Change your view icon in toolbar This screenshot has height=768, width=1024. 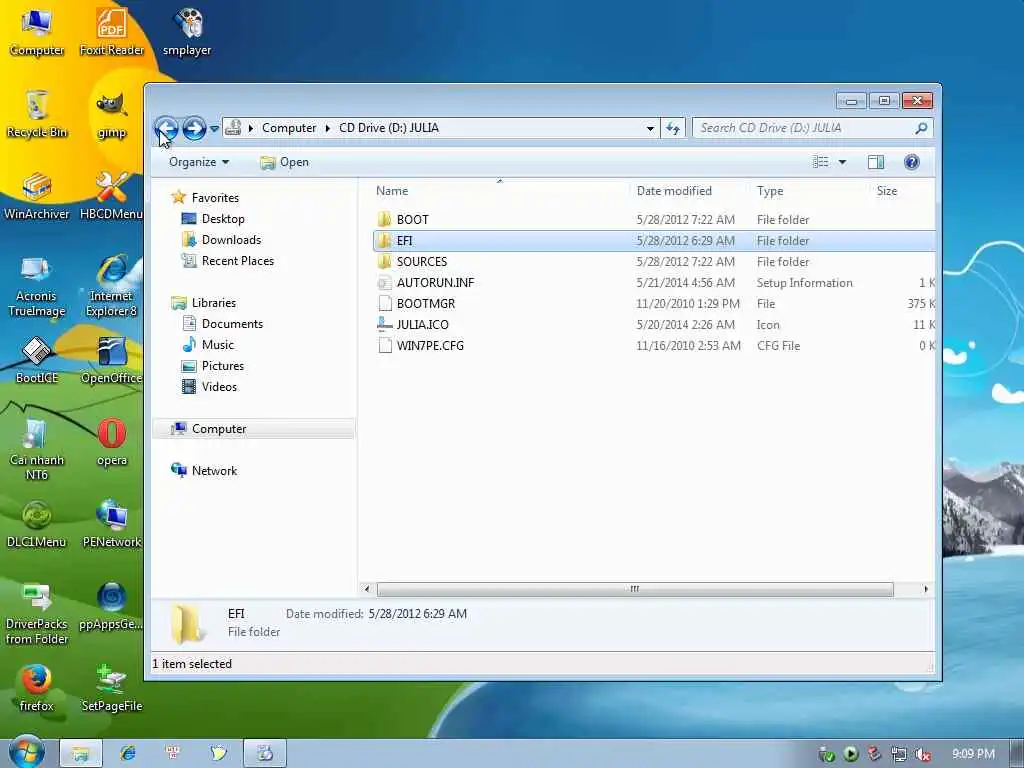(x=820, y=162)
